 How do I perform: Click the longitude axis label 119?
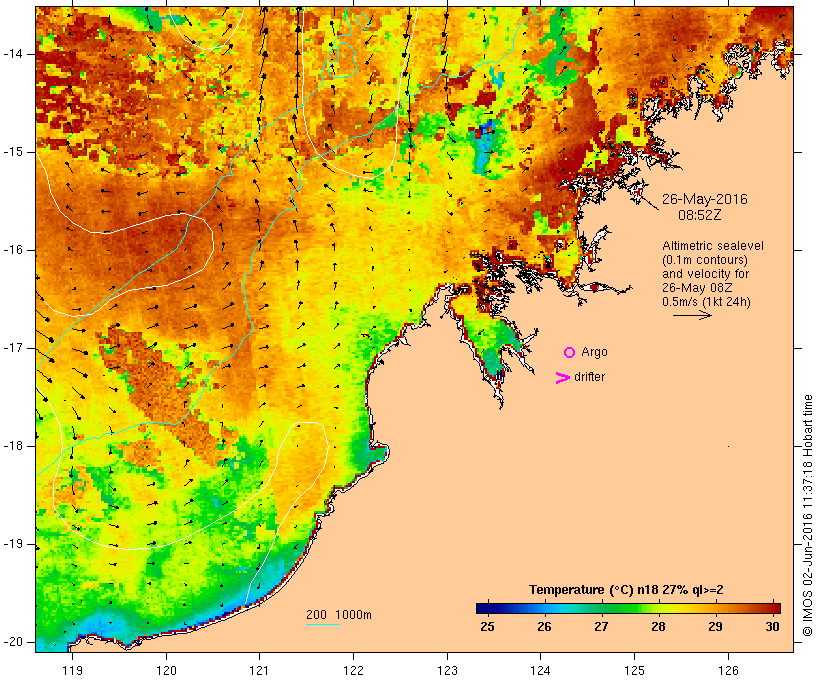(x=72, y=671)
